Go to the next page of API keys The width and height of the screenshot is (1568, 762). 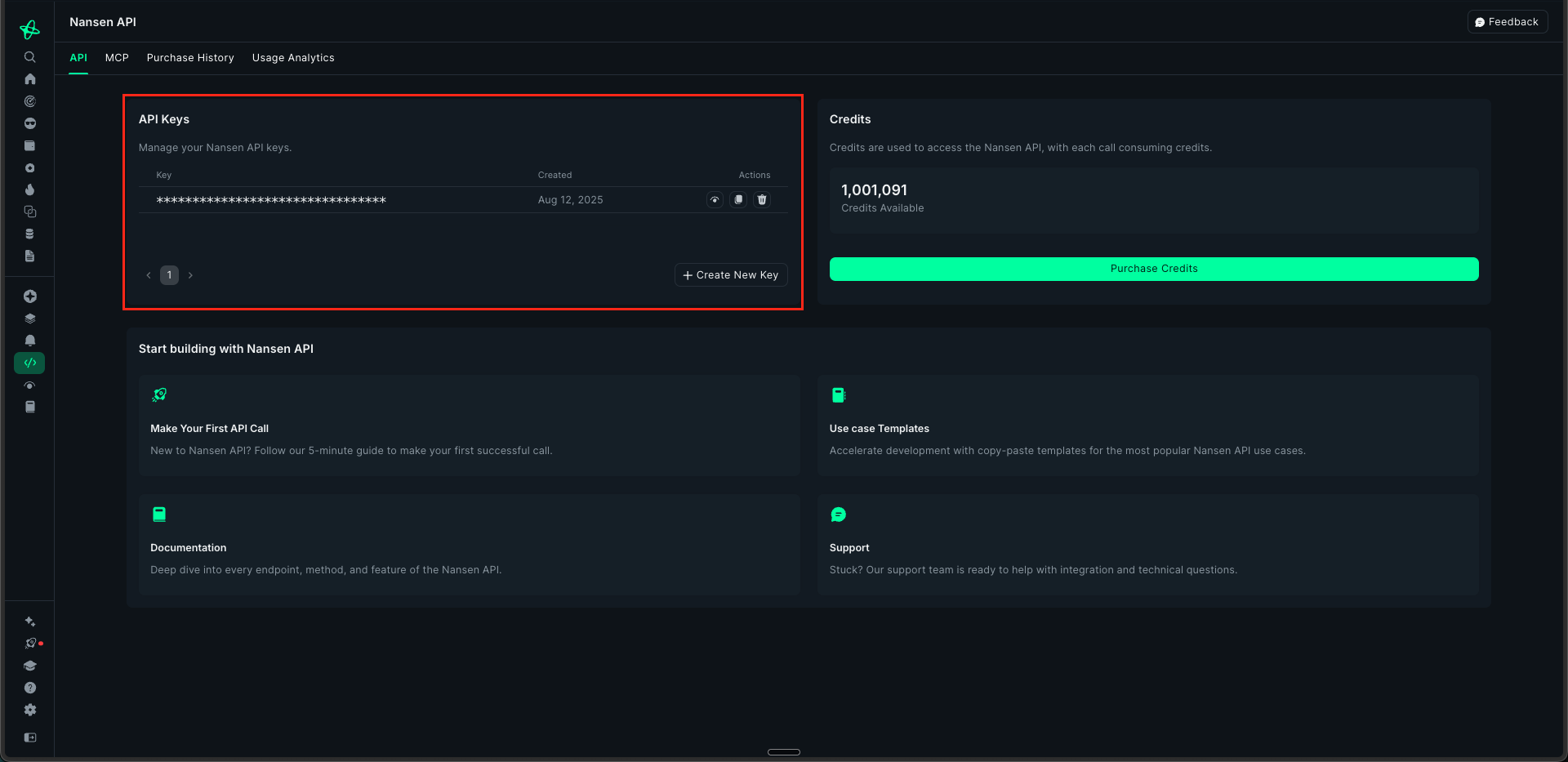pyautogui.click(x=190, y=275)
